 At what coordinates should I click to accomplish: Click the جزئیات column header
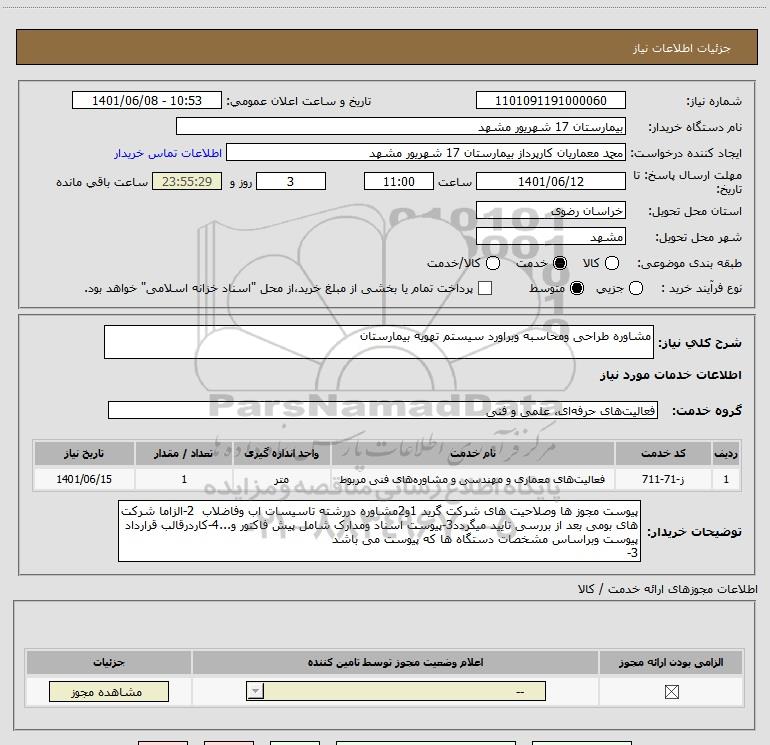(109, 662)
